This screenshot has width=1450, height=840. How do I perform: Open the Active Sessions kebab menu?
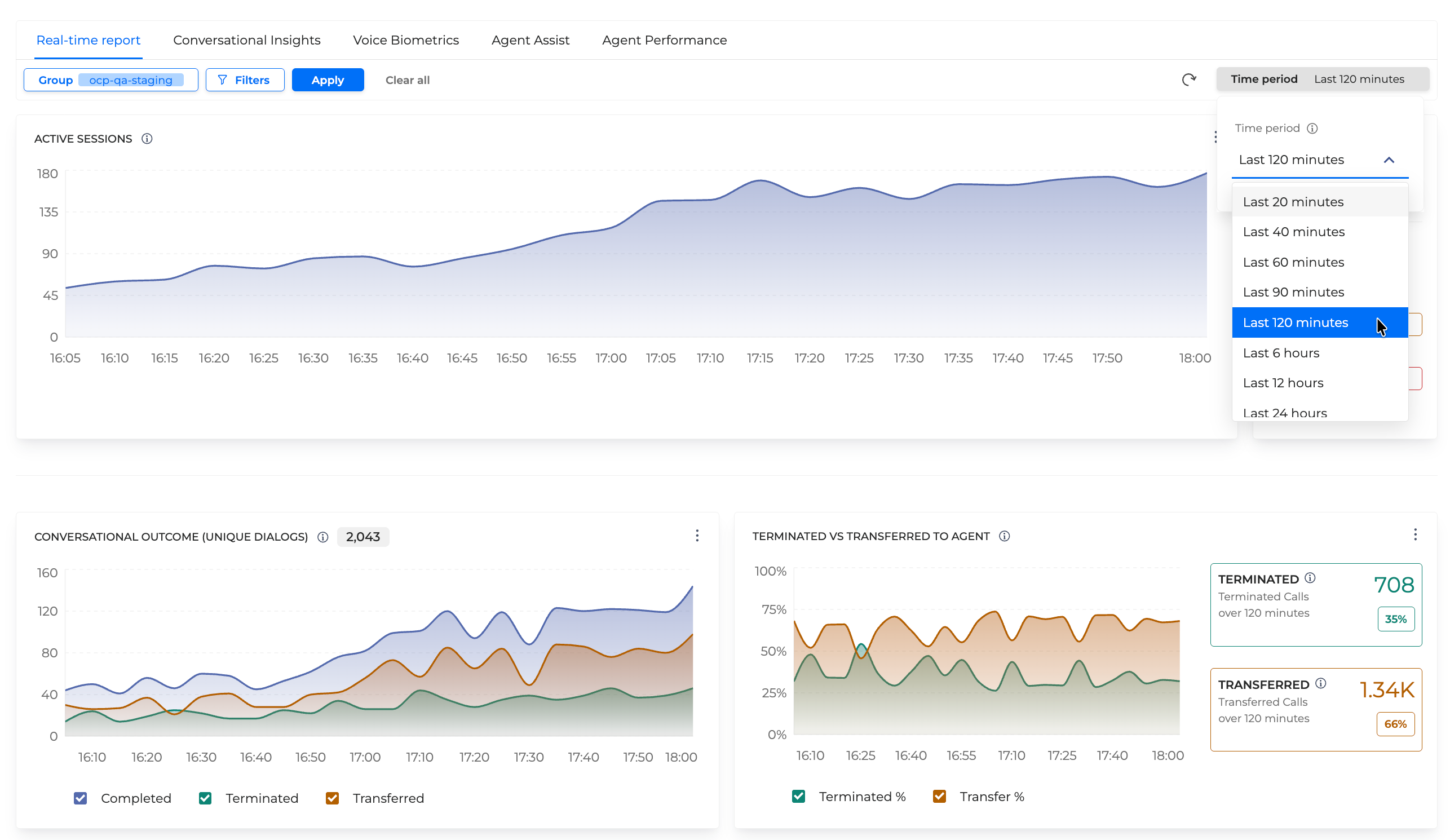point(1215,137)
